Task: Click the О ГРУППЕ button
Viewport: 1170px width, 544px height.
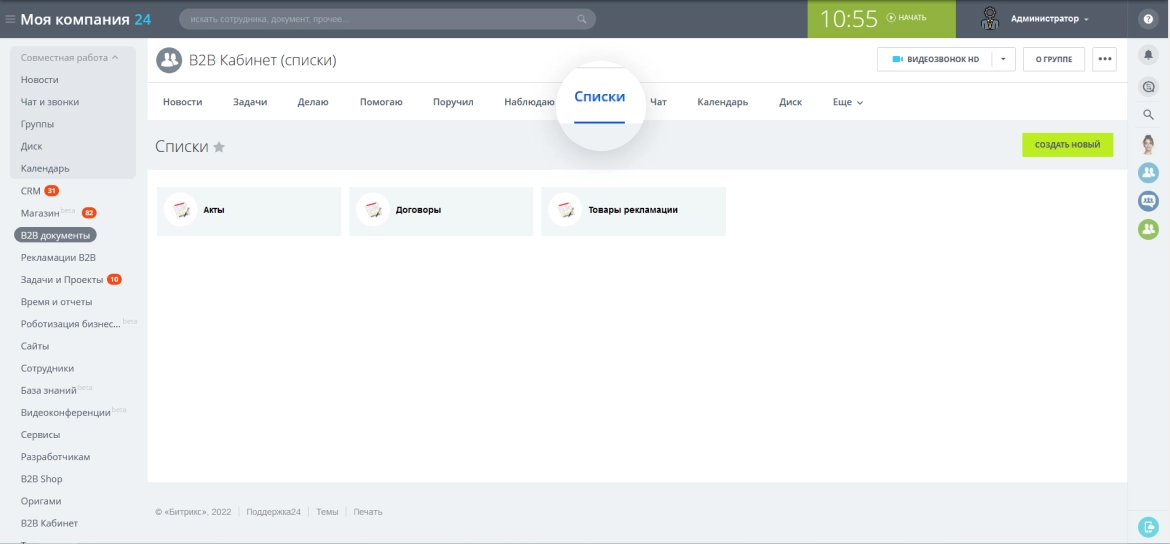Action: click(1054, 59)
